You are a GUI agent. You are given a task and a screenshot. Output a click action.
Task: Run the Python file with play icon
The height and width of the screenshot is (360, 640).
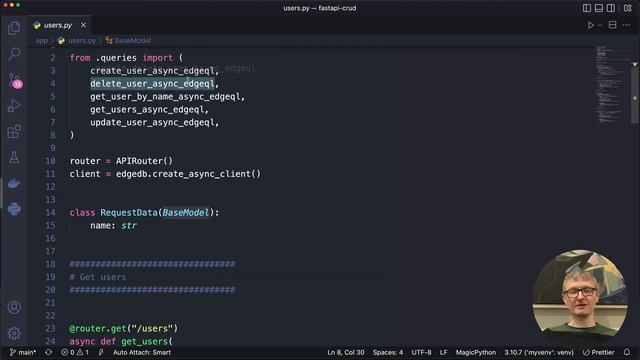[590, 25]
